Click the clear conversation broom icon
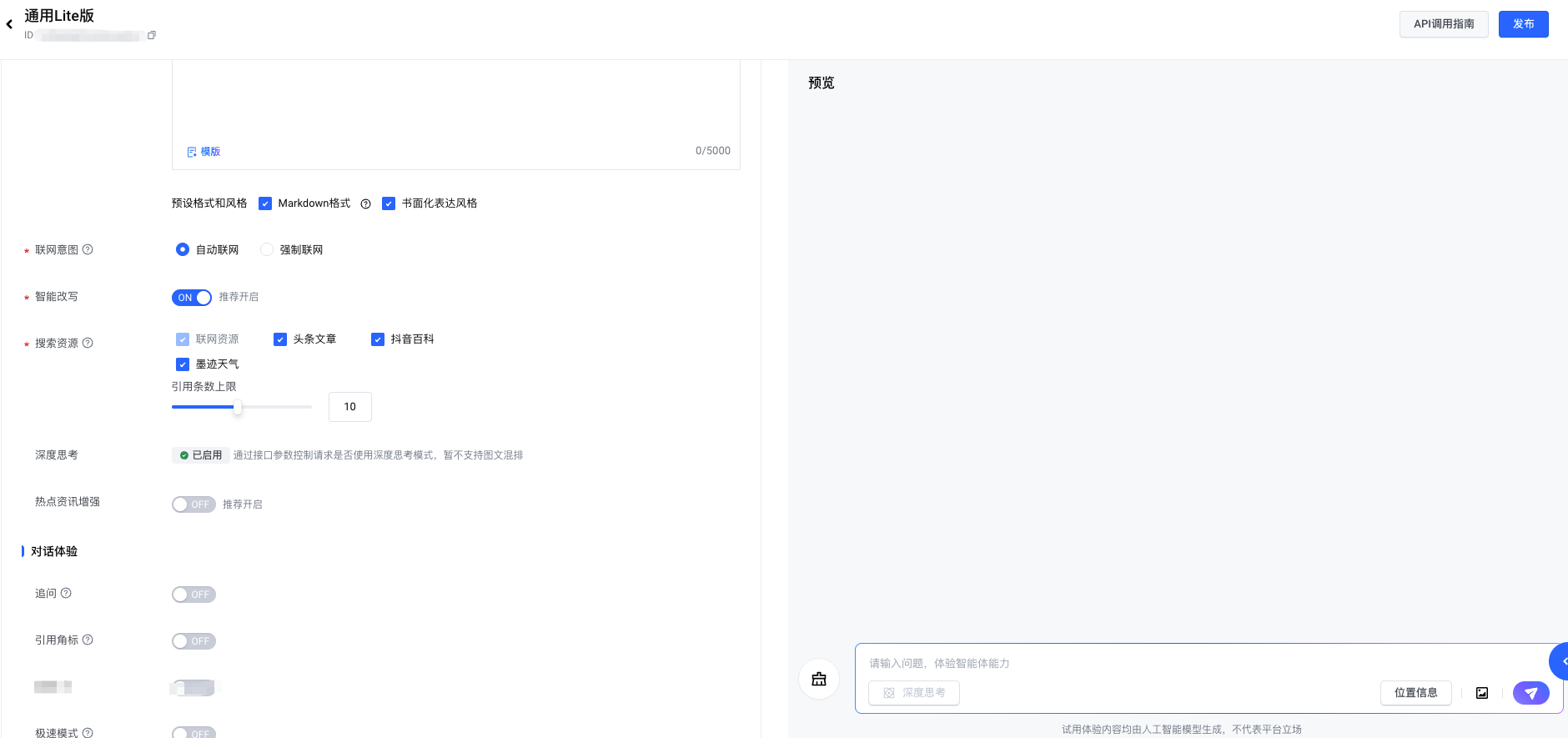 tap(819, 679)
